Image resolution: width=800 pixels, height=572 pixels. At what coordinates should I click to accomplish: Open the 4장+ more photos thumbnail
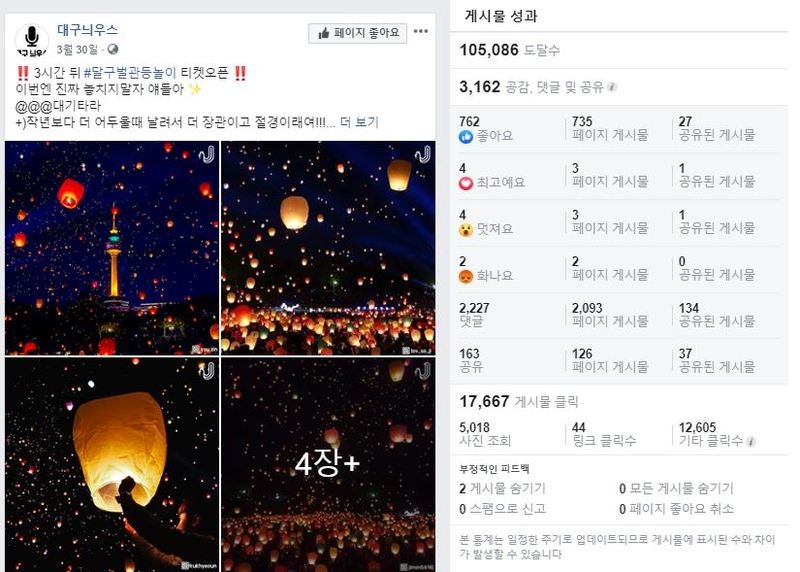click(328, 464)
